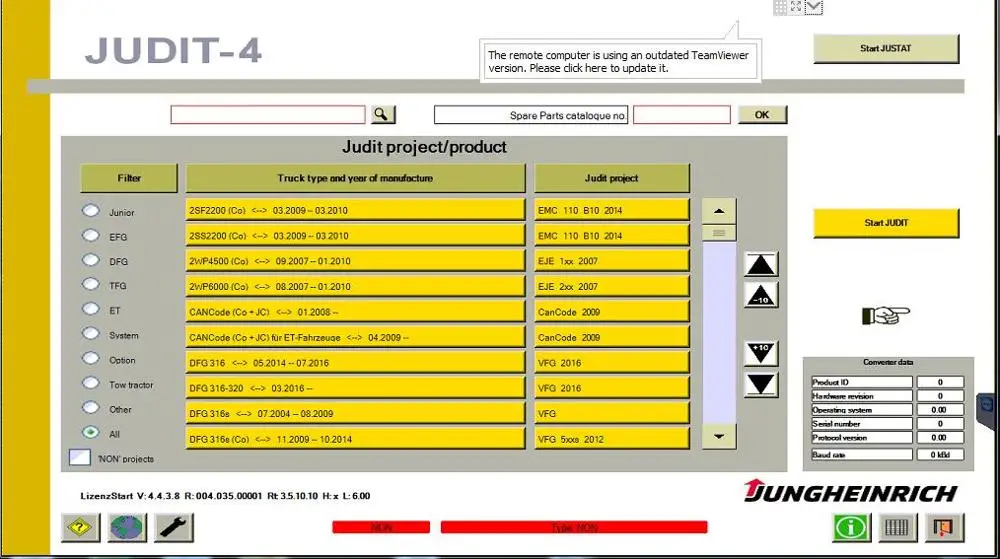The image size is (1000, 559).
Task: Click the Judit project header
Action: tap(612, 178)
